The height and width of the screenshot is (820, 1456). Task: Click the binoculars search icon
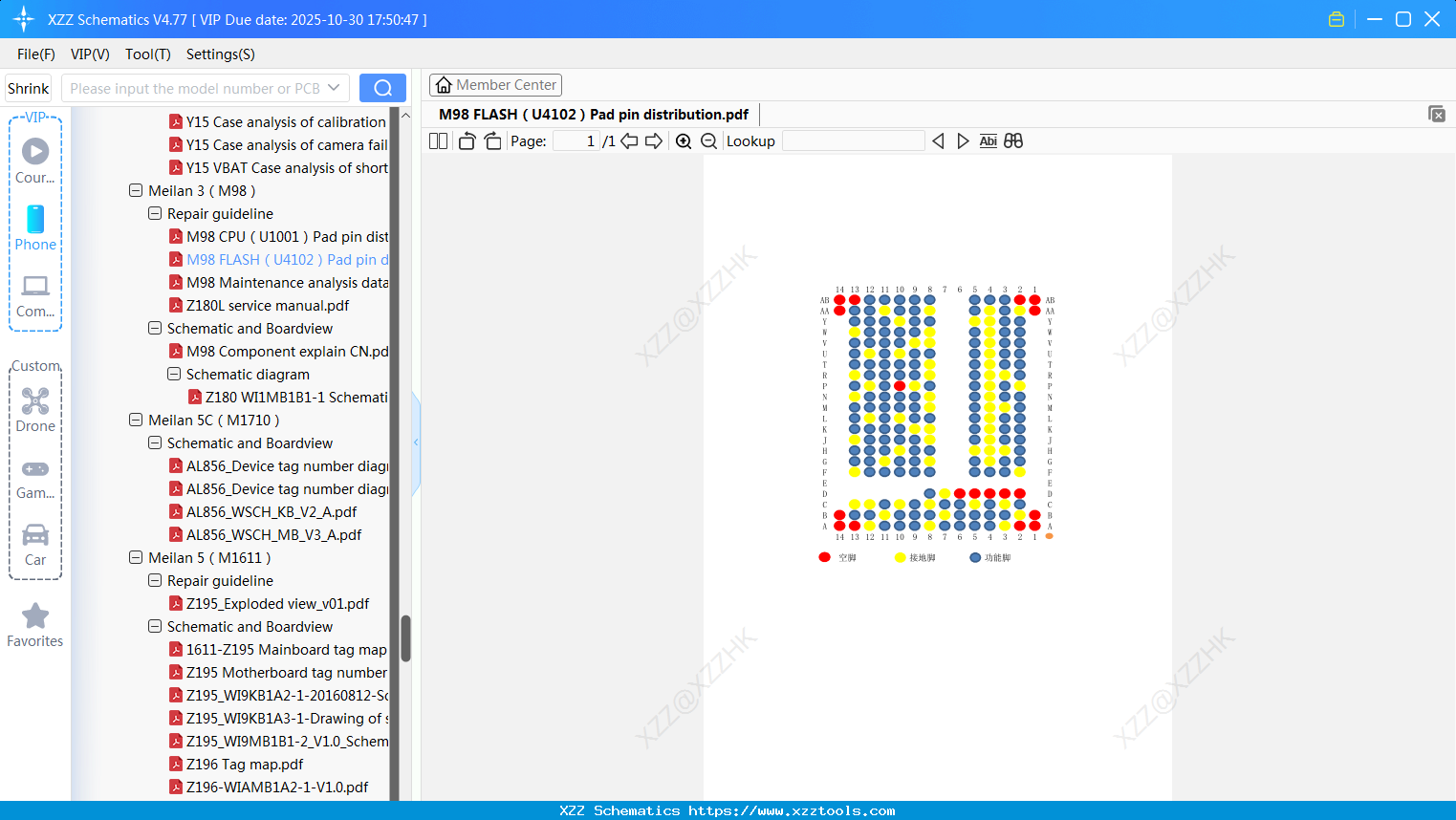(x=1013, y=141)
